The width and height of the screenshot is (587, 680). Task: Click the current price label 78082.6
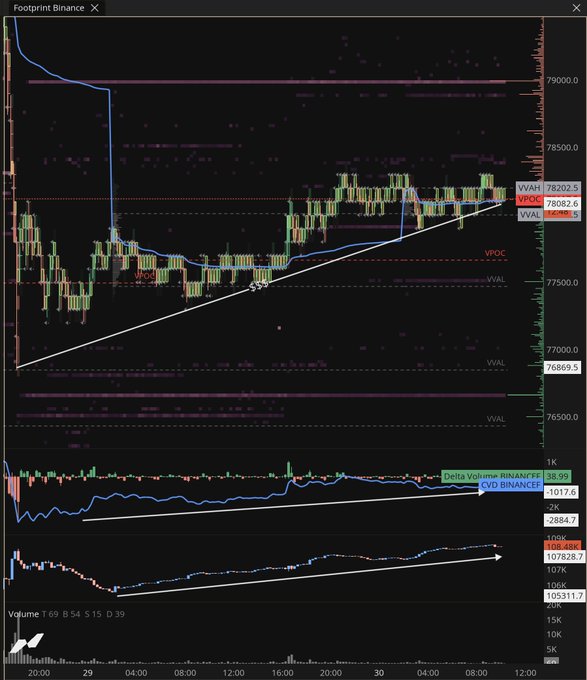562,203
